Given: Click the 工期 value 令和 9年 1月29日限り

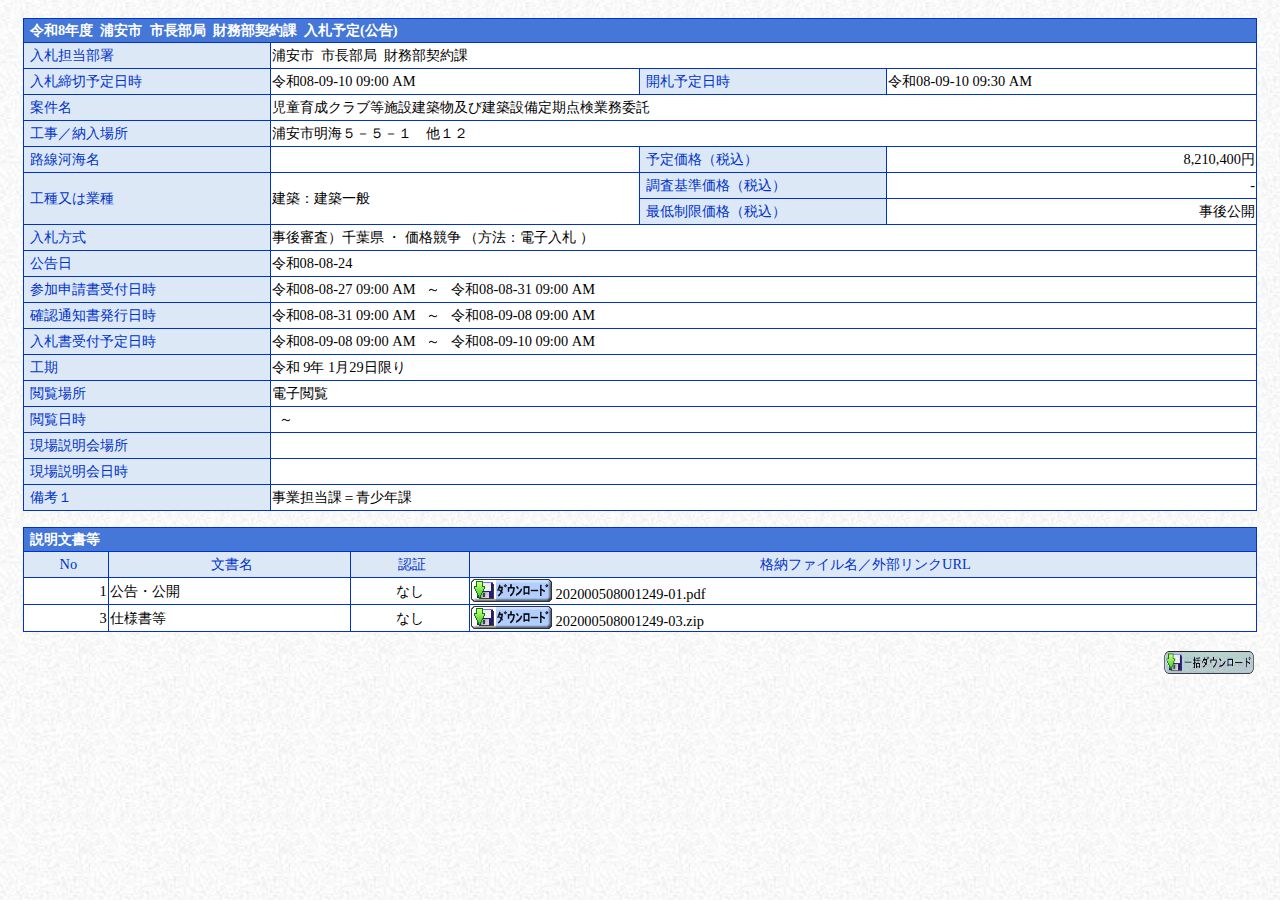Looking at the screenshot, I should pyautogui.click(x=338, y=368).
